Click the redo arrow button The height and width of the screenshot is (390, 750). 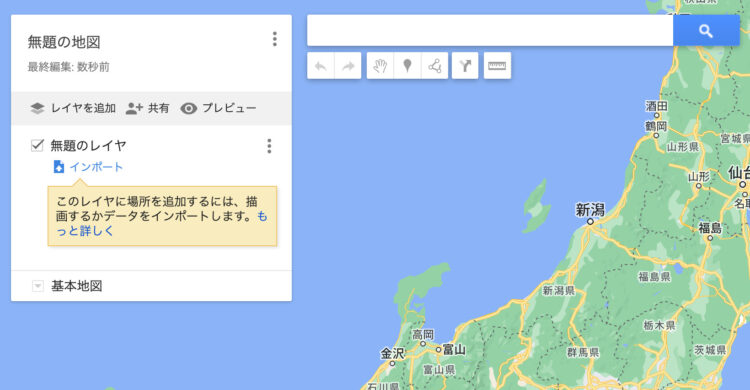348,66
